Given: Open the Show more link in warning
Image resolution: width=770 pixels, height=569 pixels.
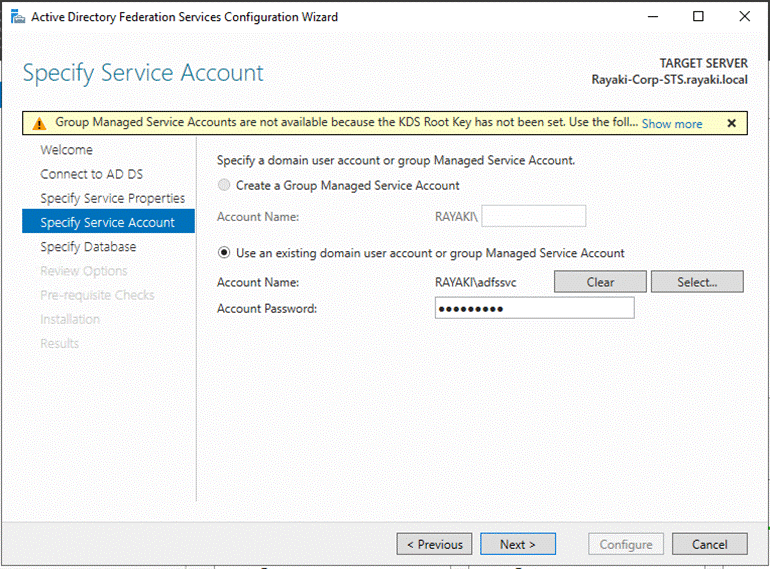Looking at the screenshot, I should 672,124.
